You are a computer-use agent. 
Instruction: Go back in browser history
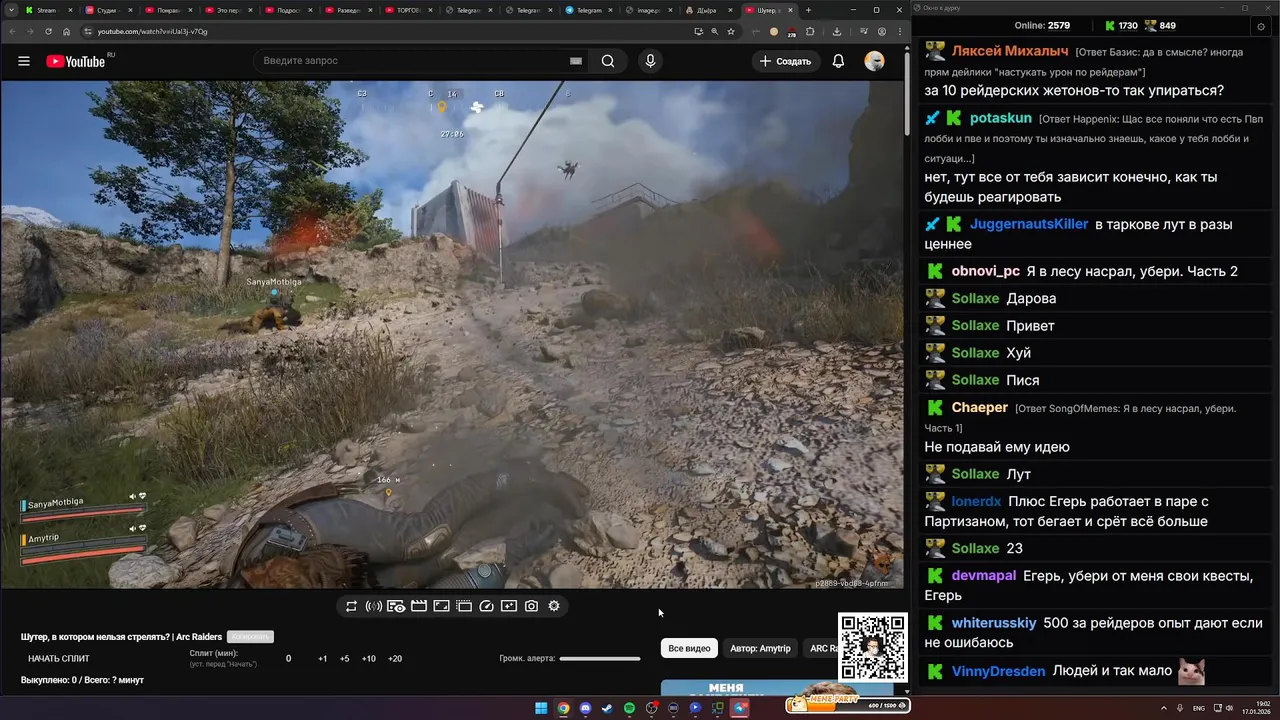pyautogui.click(x=11, y=31)
